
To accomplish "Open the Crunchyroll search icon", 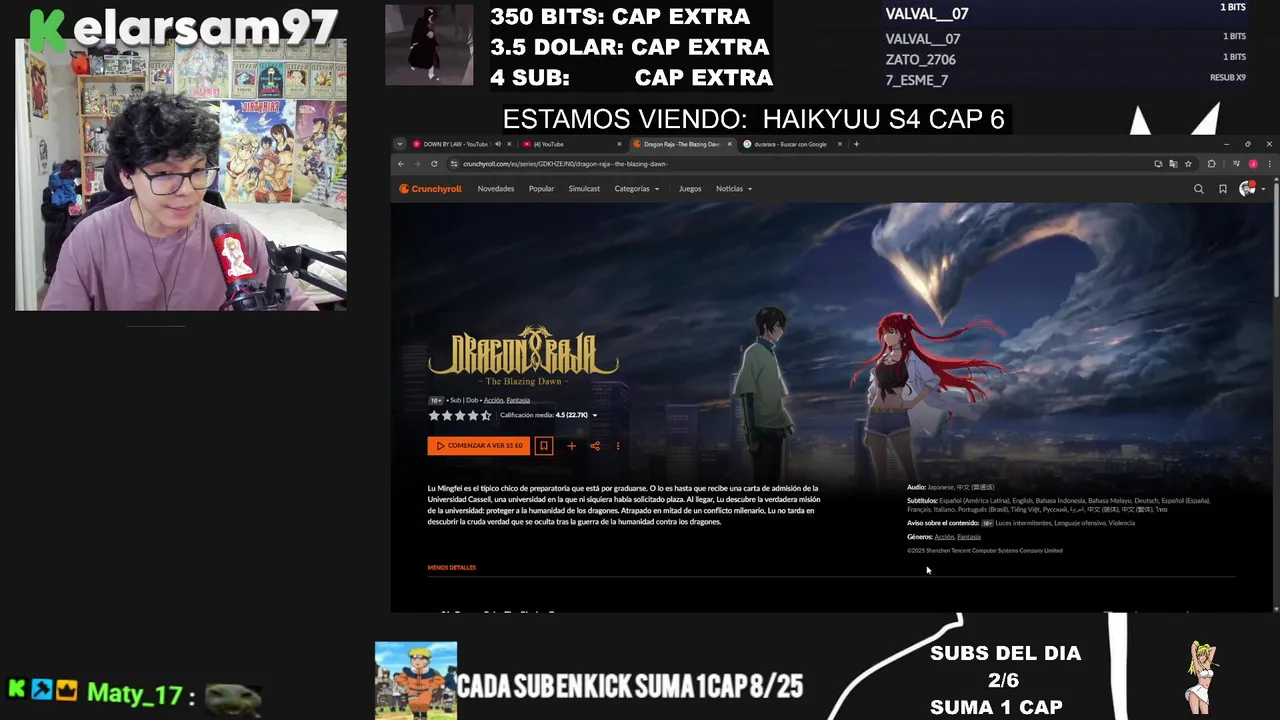I will coord(1198,189).
